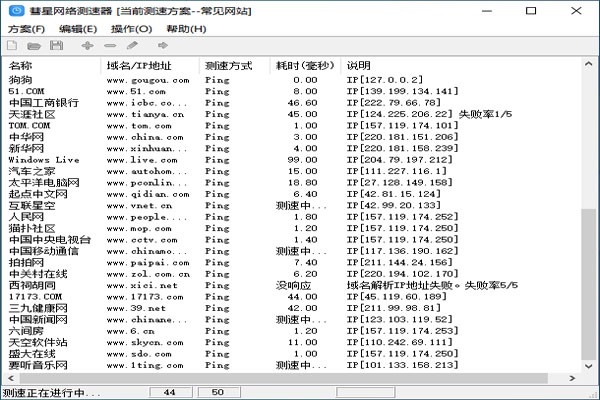
Task: Select the 要听音乐网 row
Action: click(293, 365)
